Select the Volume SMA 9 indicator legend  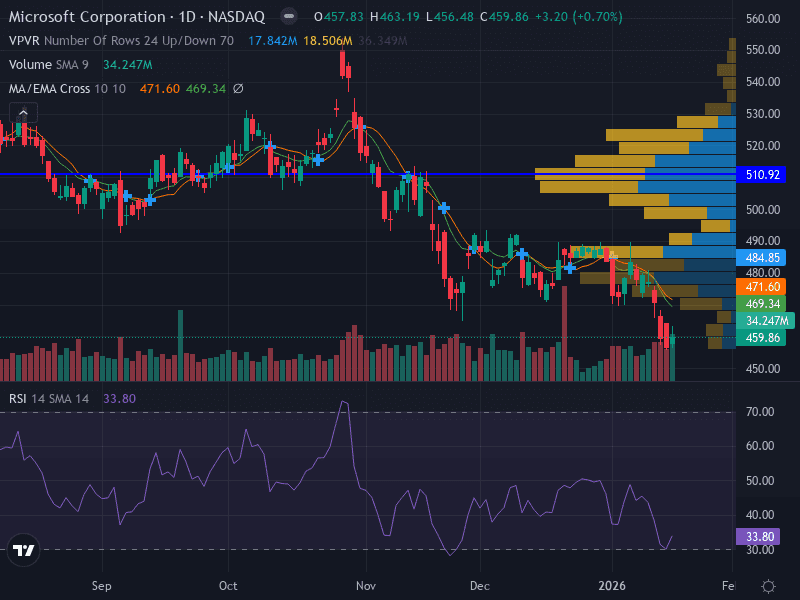[x=48, y=65]
